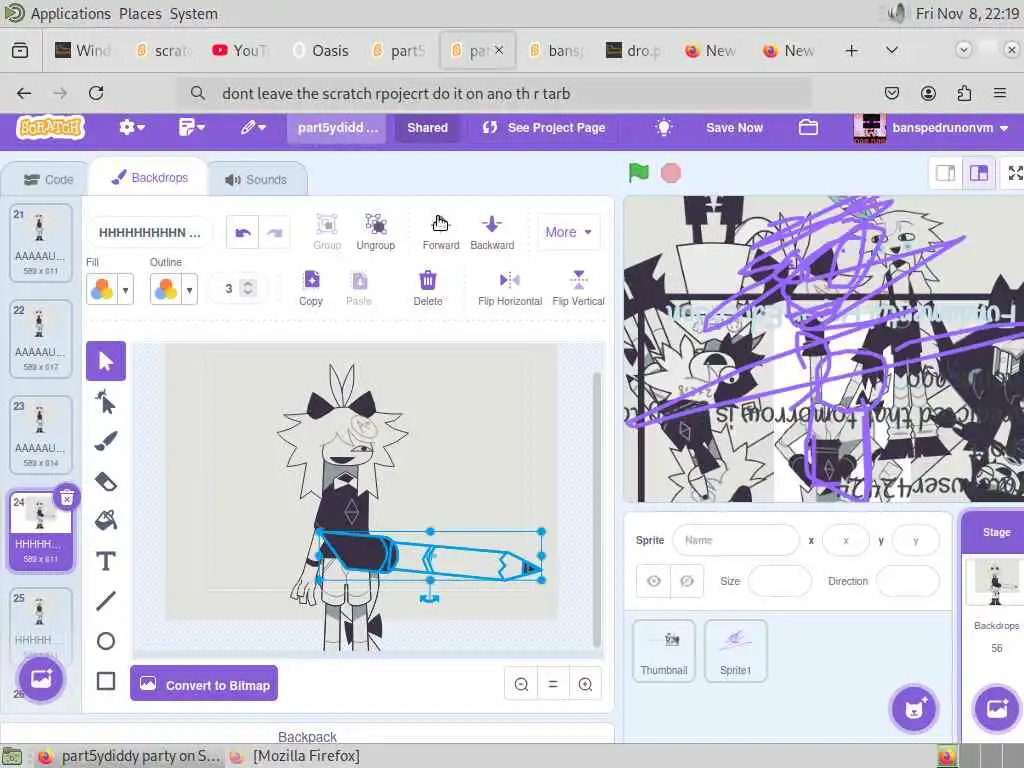
Task: Ungroup the selected shapes
Action: pos(376,232)
